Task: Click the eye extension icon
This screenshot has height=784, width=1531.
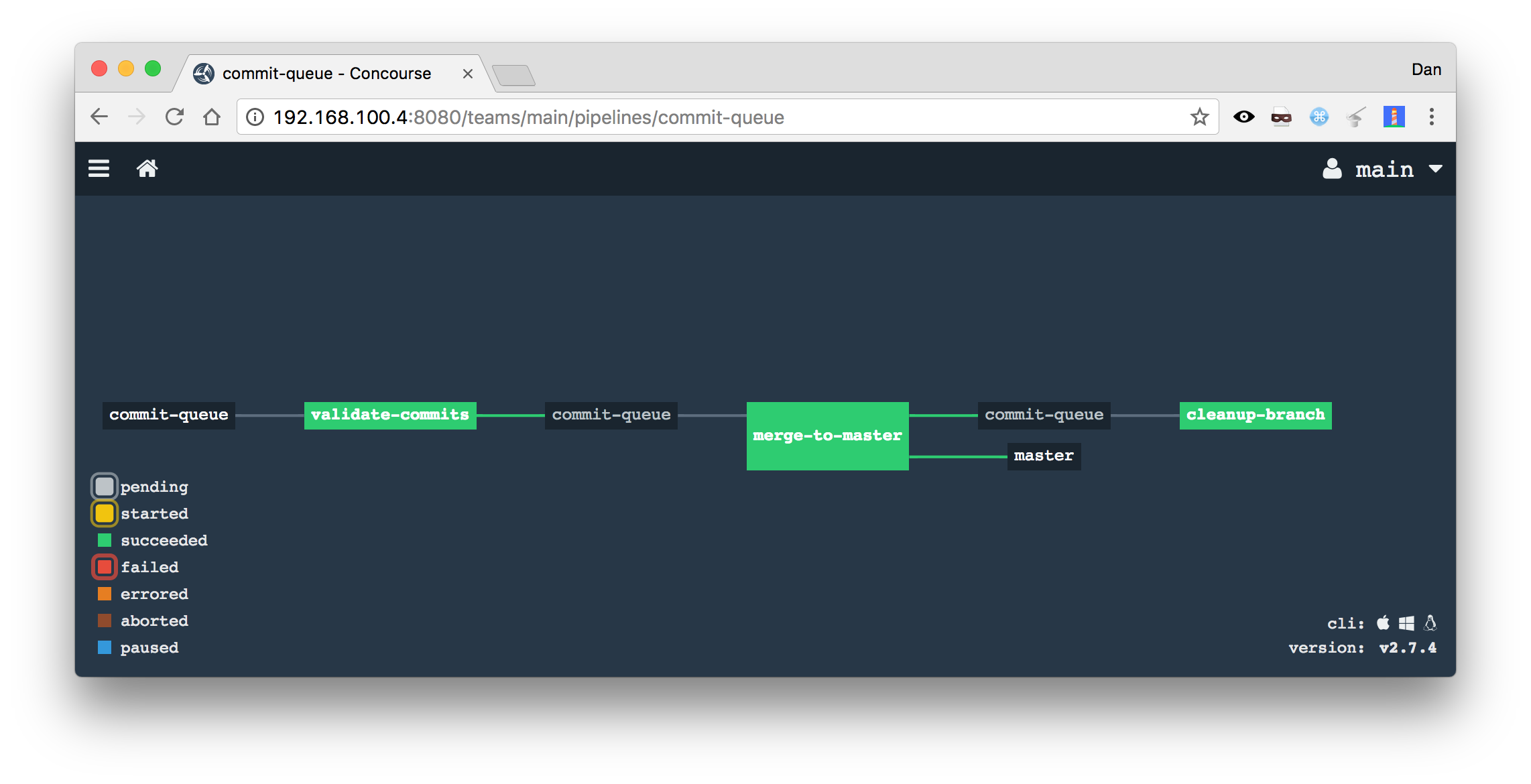Action: point(1243,117)
